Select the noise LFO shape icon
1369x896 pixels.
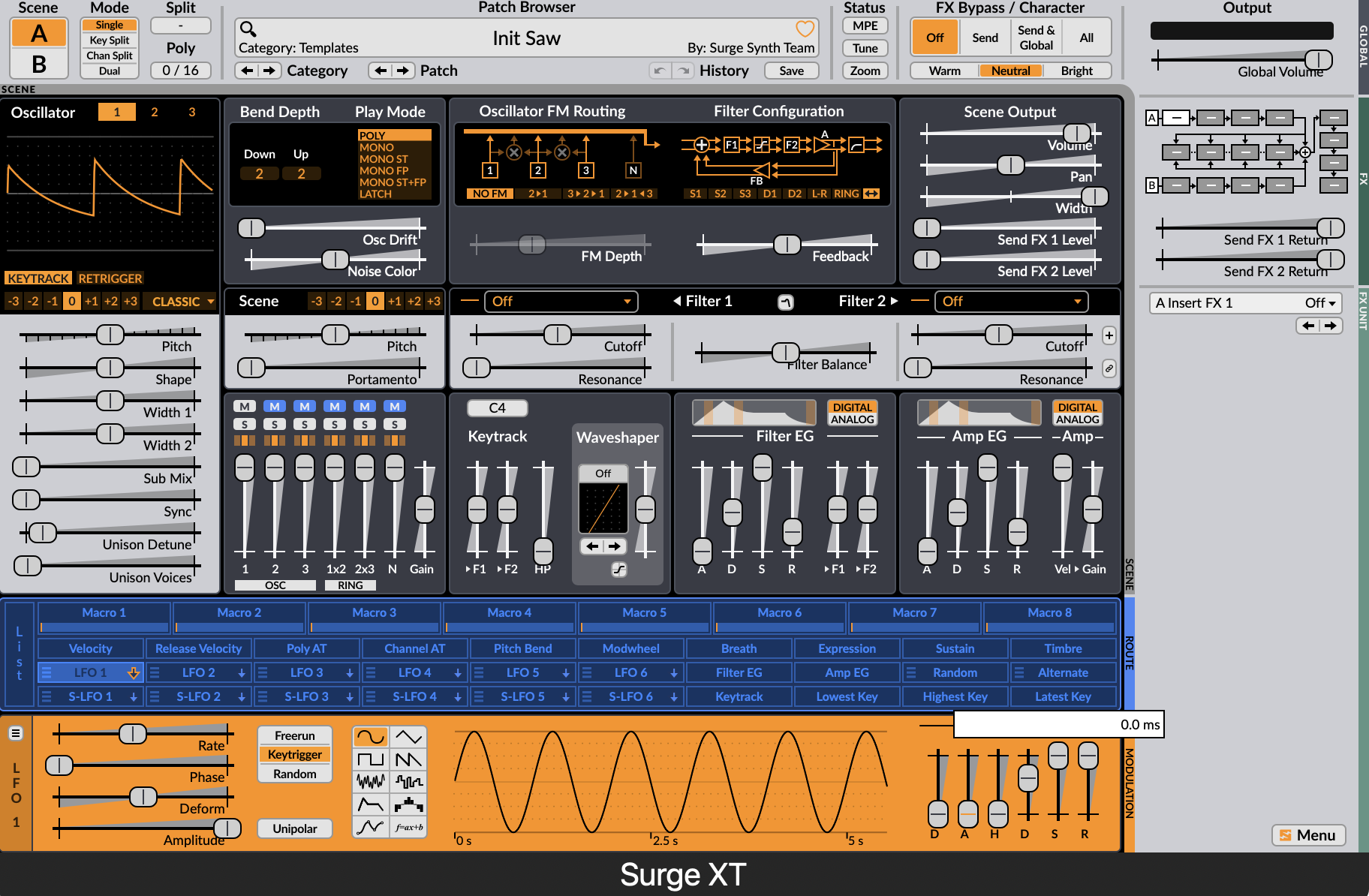(370, 780)
